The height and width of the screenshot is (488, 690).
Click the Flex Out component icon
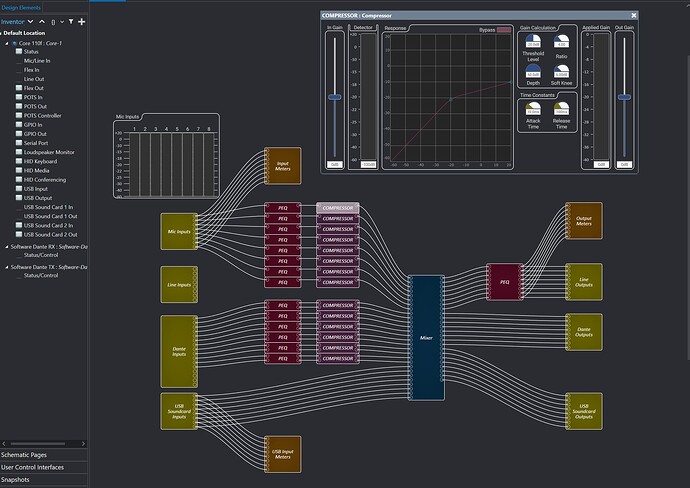click(x=19, y=88)
